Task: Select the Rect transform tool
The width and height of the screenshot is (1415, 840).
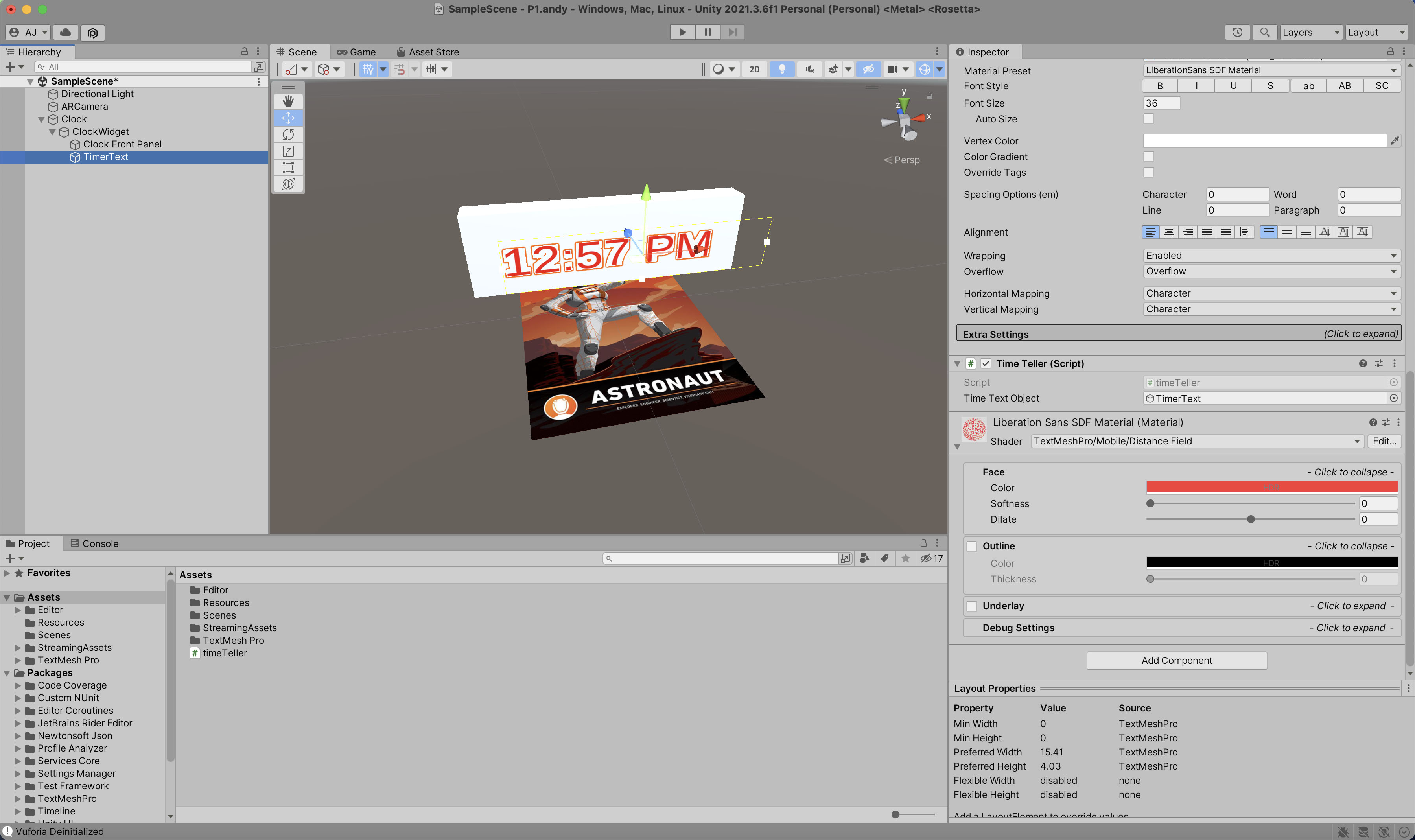Action: tap(288, 168)
